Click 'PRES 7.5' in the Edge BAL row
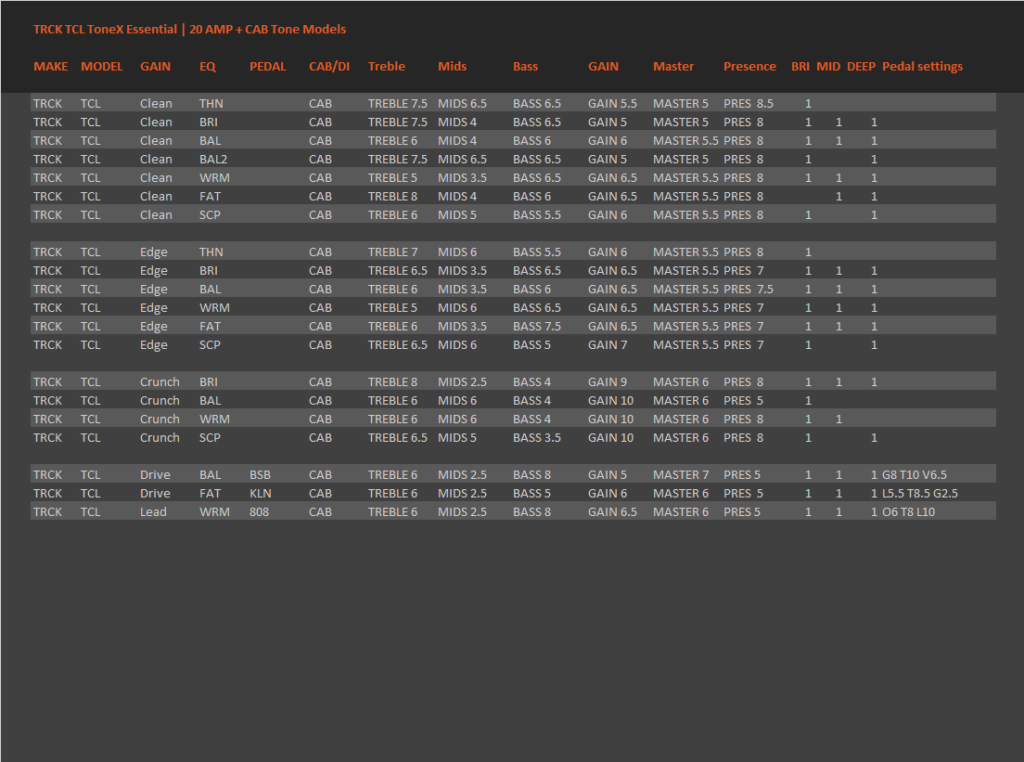This screenshot has height=762, width=1024. click(748, 289)
